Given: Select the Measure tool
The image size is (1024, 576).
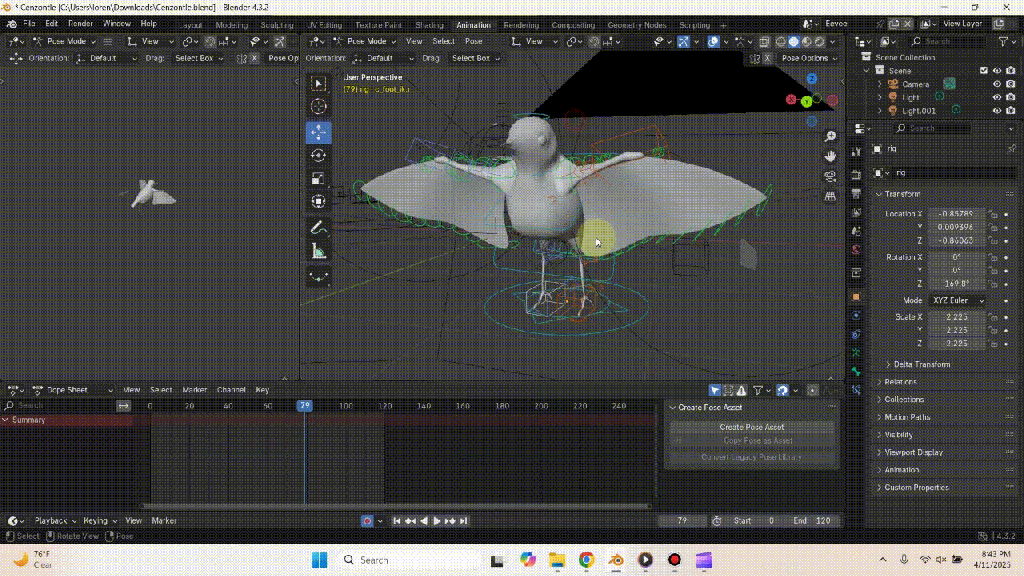Looking at the screenshot, I should 319,251.
